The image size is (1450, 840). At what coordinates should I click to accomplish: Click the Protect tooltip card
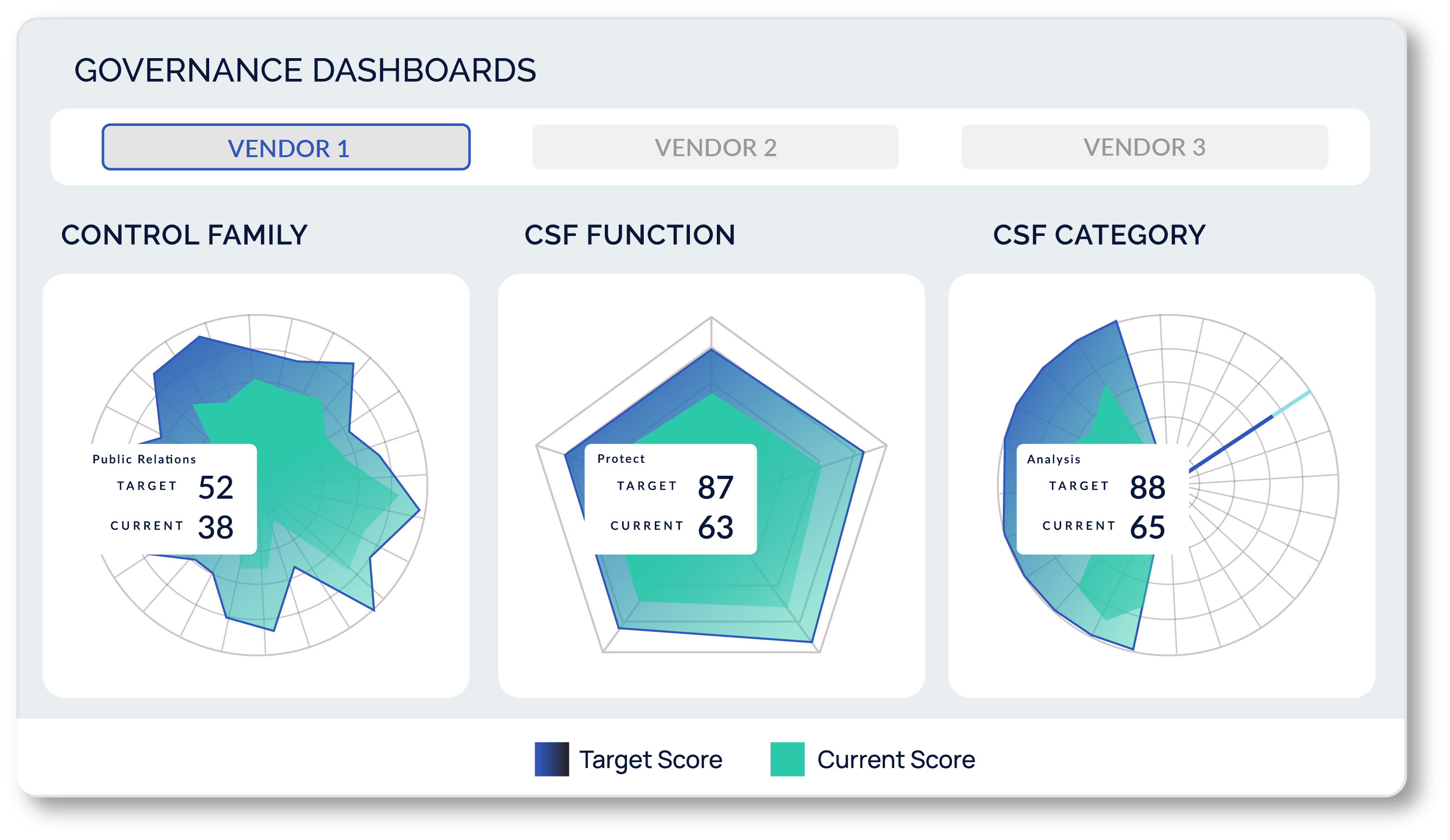(670, 499)
